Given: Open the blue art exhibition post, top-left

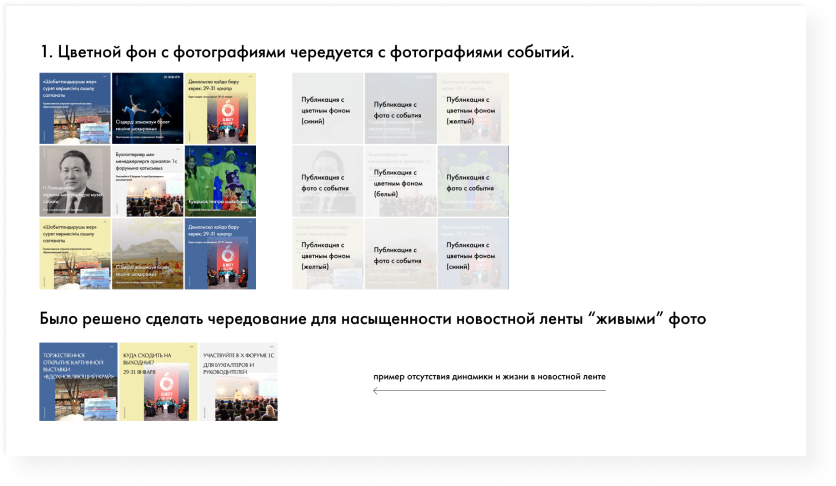Looking at the screenshot, I should pos(75,108).
